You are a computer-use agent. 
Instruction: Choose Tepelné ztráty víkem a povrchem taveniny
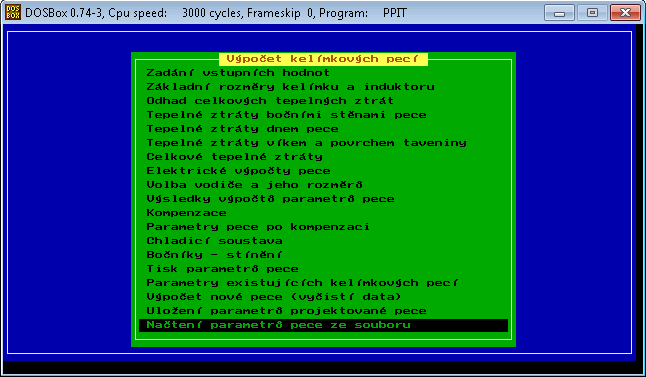click(307, 143)
